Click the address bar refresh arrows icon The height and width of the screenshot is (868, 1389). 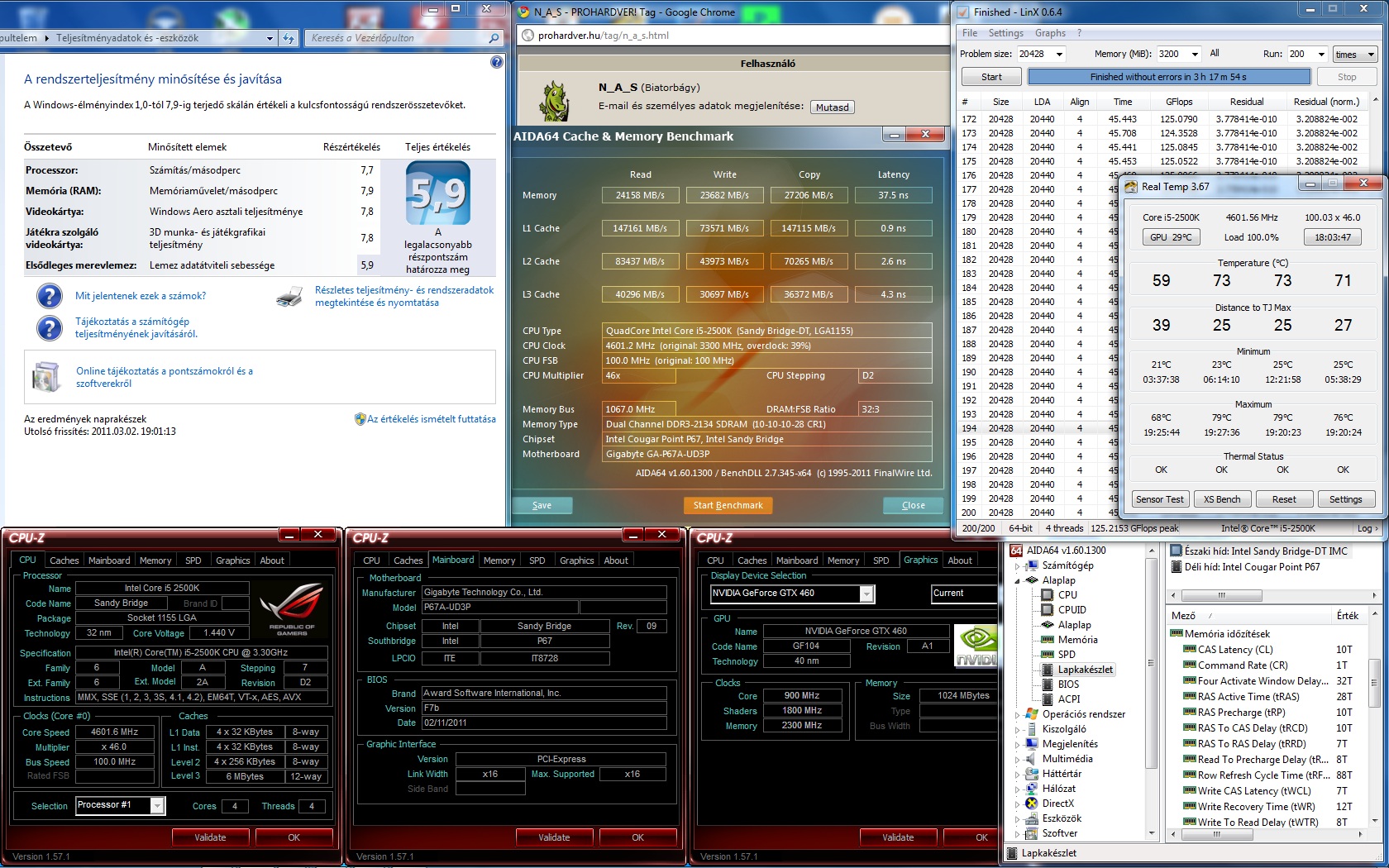pyautogui.click(x=289, y=38)
